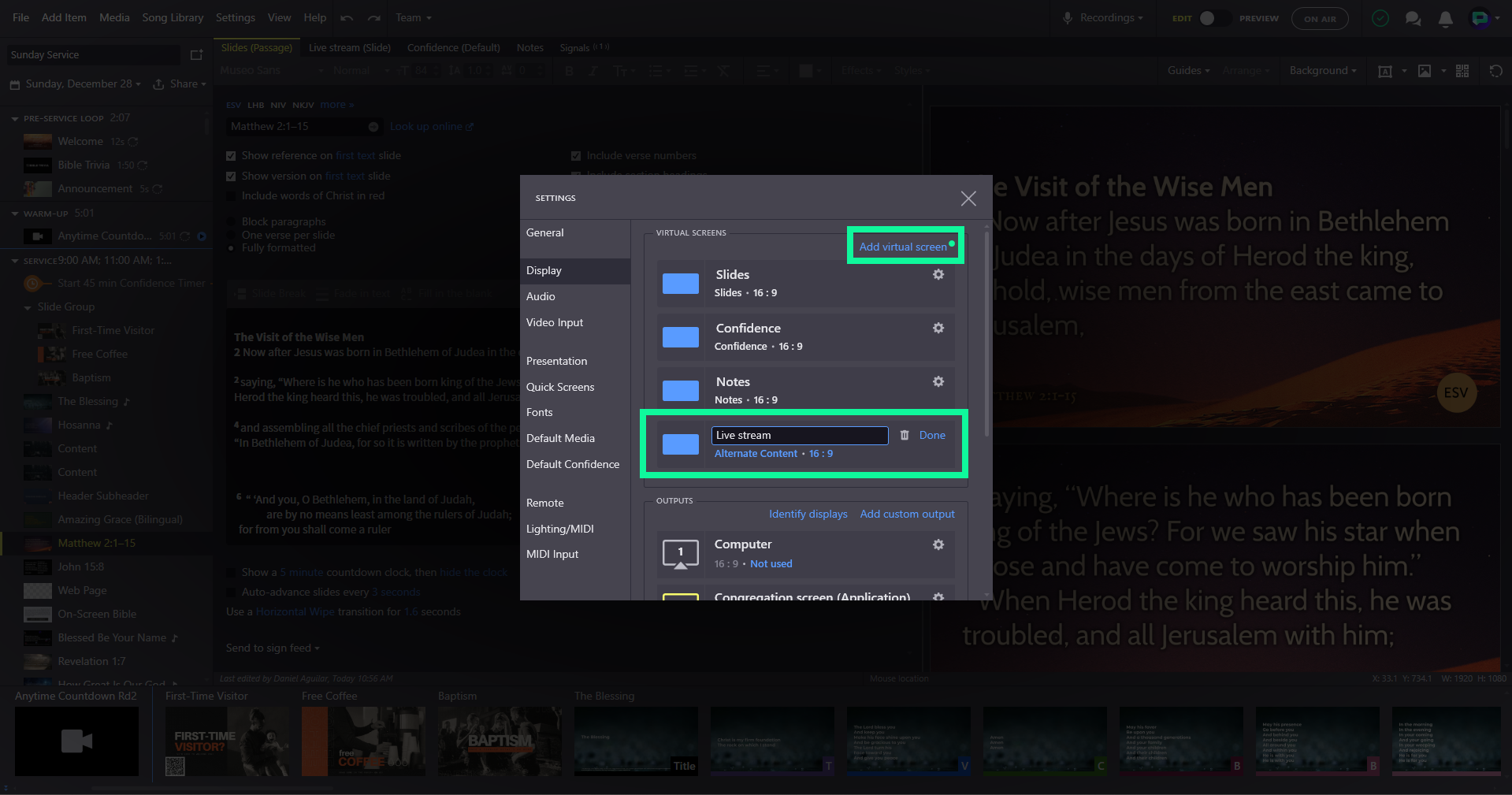Screen dimensions: 1512x795
Task: Switch to Live stream (Slide) tab
Action: point(350,48)
